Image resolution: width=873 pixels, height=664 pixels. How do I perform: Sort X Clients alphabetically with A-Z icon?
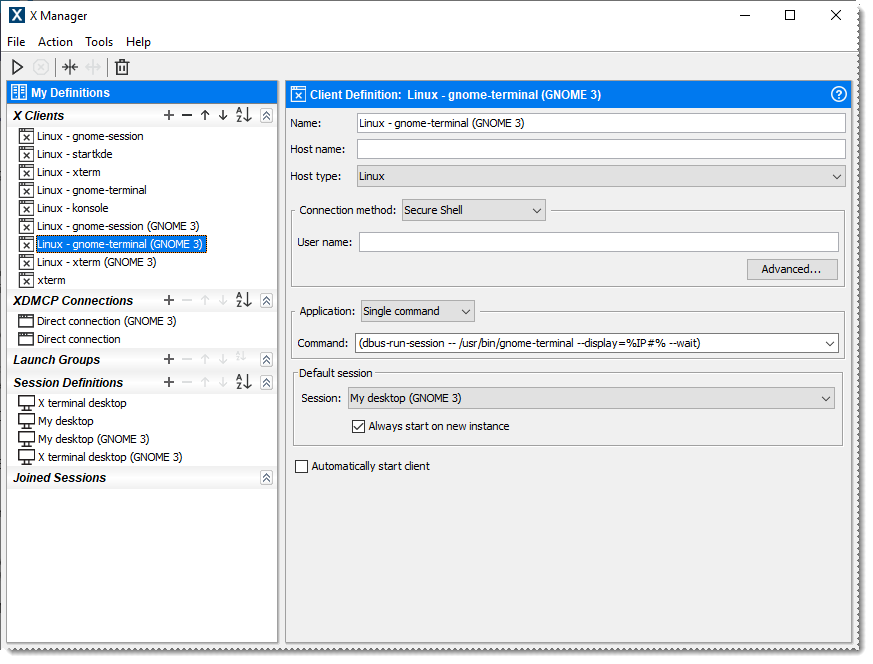pos(243,116)
